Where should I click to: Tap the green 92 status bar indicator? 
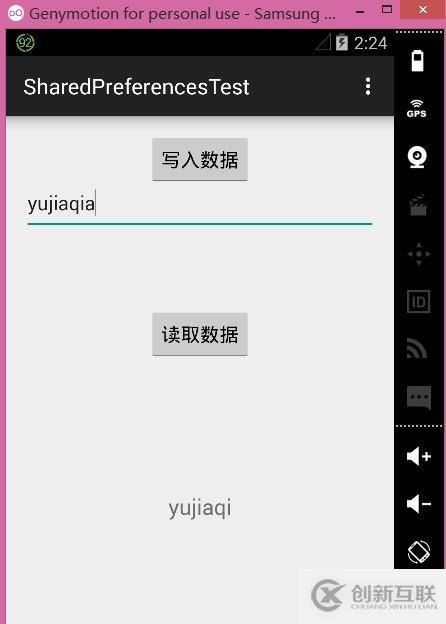(25, 43)
